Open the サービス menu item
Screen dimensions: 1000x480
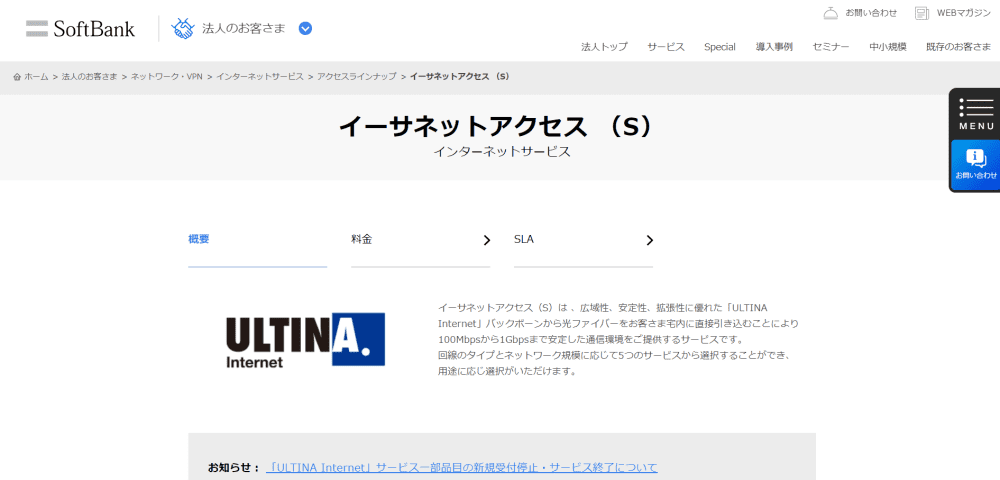coord(666,47)
